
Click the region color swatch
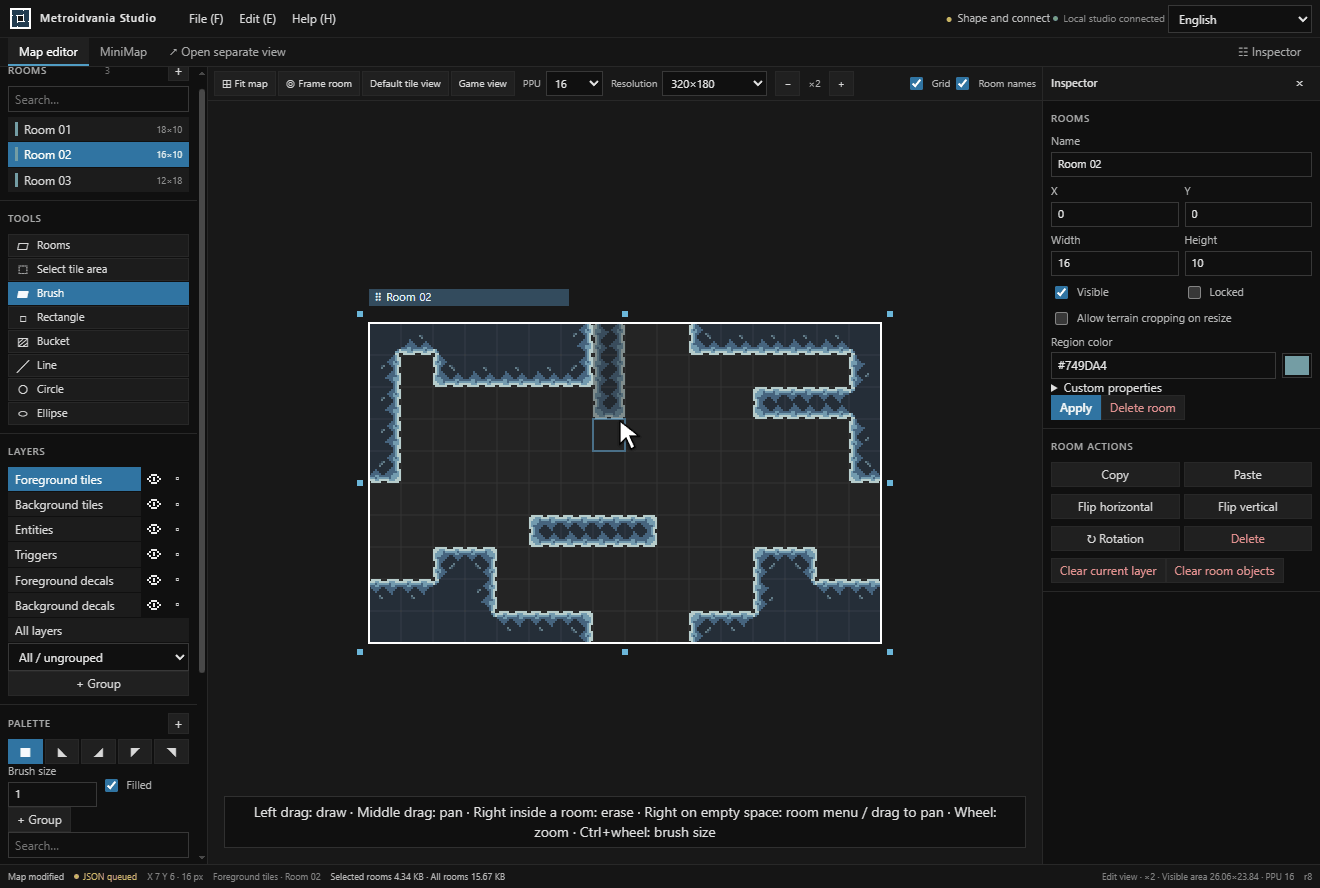click(x=1297, y=365)
